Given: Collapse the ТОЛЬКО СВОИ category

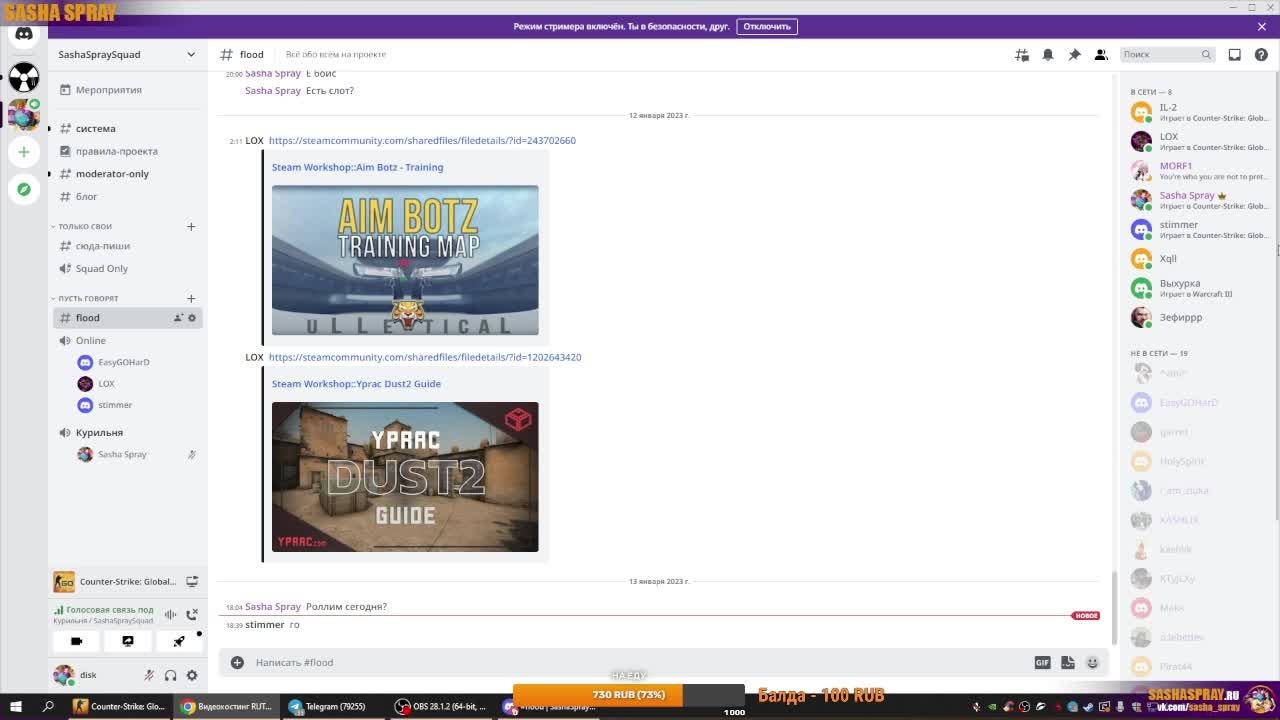Looking at the screenshot, I should pos(83,226).
